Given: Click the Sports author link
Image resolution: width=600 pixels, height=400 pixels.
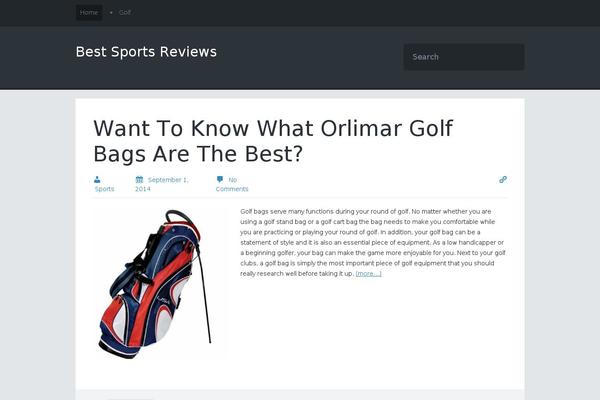Looking at the screenshot, I should point(104,189).
